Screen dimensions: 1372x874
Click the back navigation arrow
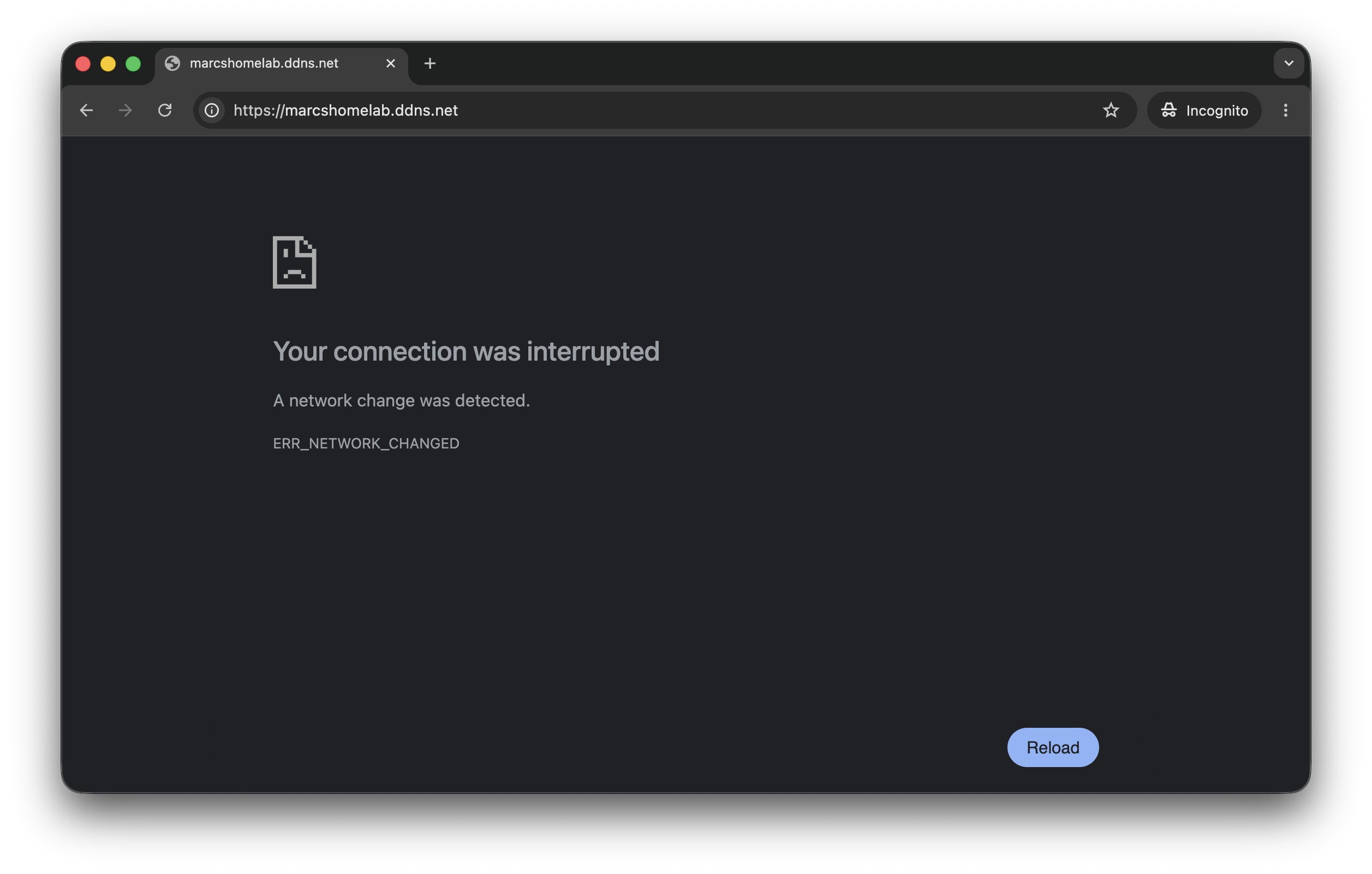coord(86,111)
